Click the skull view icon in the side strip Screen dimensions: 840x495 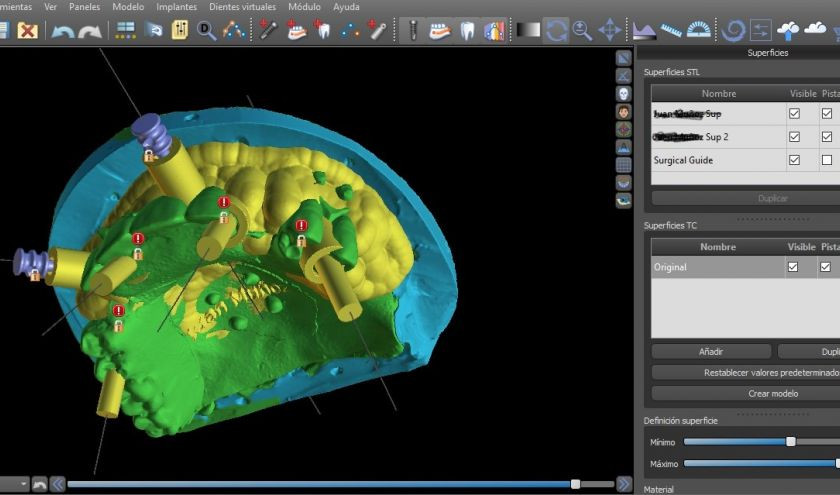click(x=624, y=93)
